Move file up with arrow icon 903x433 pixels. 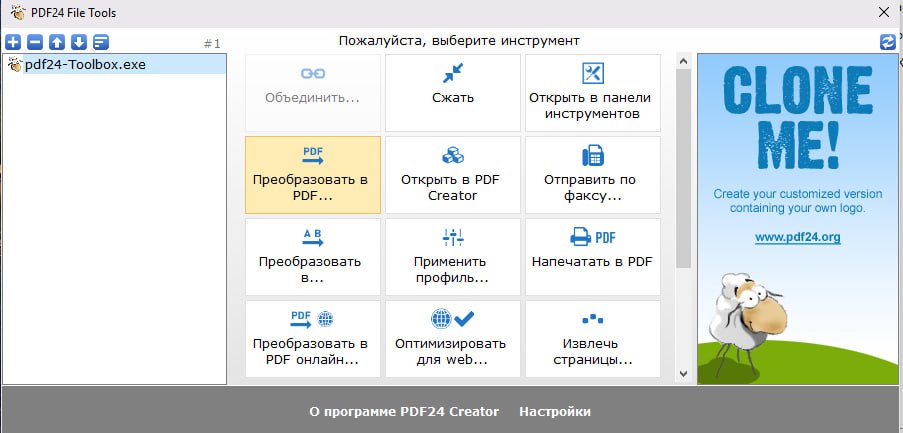[56, 42]
